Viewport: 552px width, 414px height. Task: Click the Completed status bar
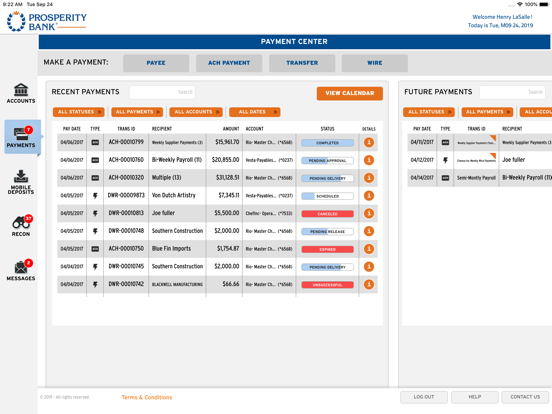pos(327,143)
